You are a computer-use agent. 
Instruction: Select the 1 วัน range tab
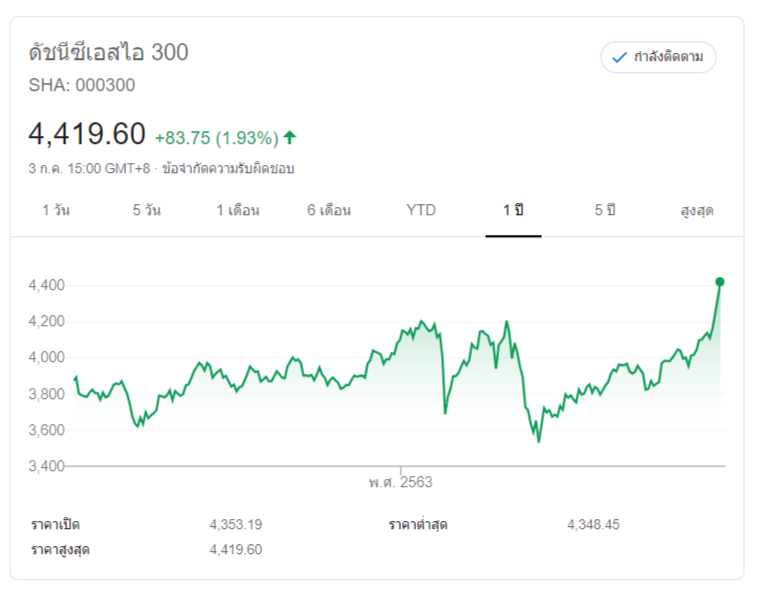[56, 210]
